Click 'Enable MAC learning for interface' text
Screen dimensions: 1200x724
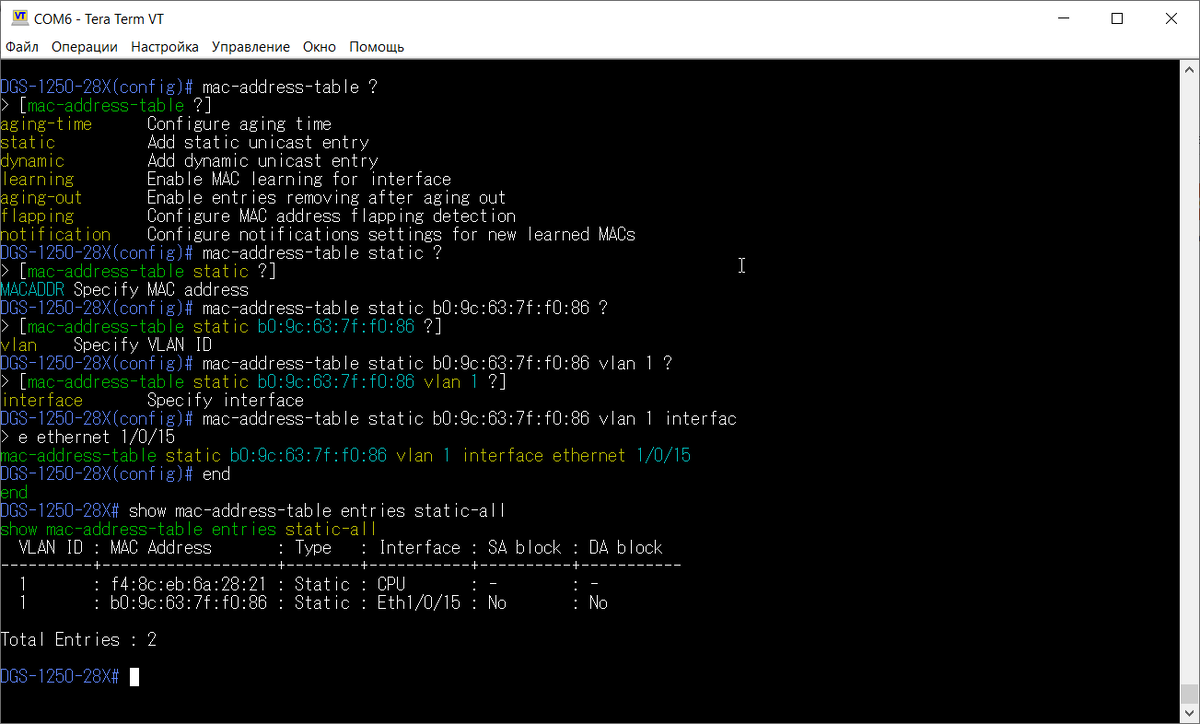(x=299, y=179)
